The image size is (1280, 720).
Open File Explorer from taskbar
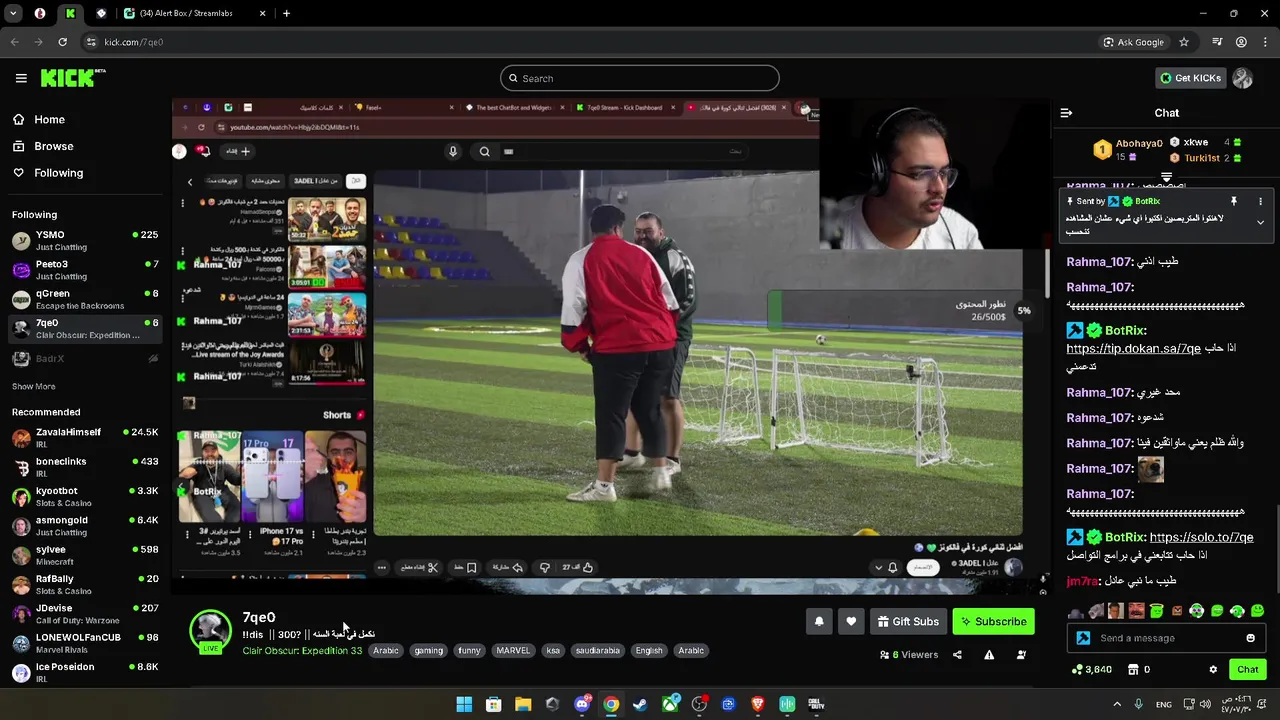[x=523, y=704]
